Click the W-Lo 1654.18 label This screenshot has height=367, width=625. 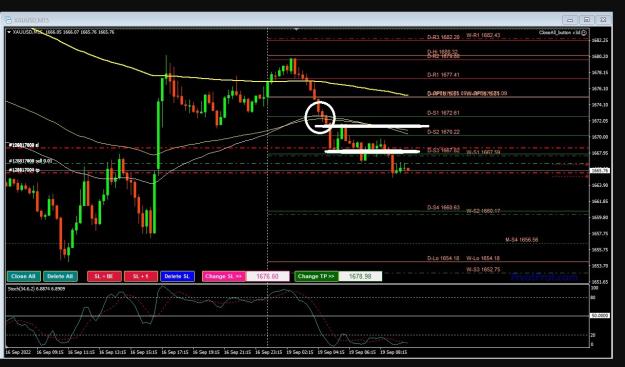tap(483, 258)
